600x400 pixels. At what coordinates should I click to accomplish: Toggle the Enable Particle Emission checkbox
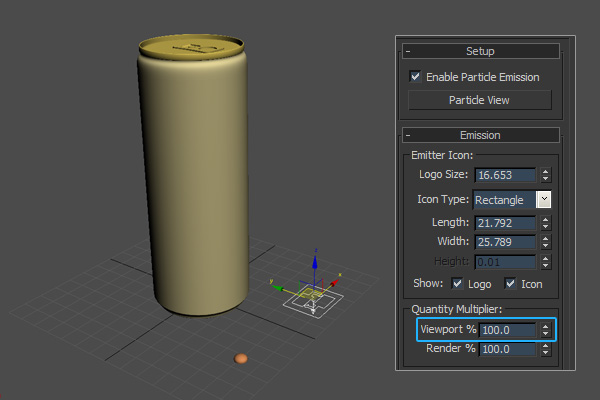(415, 76)
